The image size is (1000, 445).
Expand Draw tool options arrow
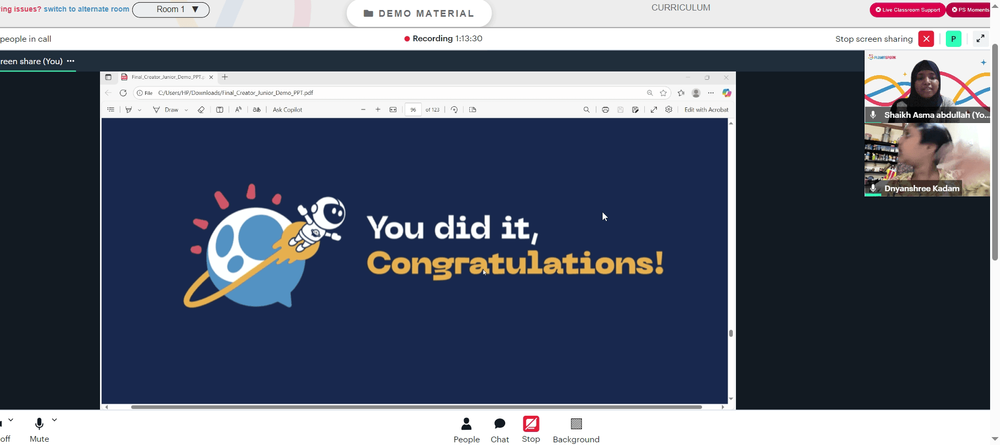[x=186, y=110]
